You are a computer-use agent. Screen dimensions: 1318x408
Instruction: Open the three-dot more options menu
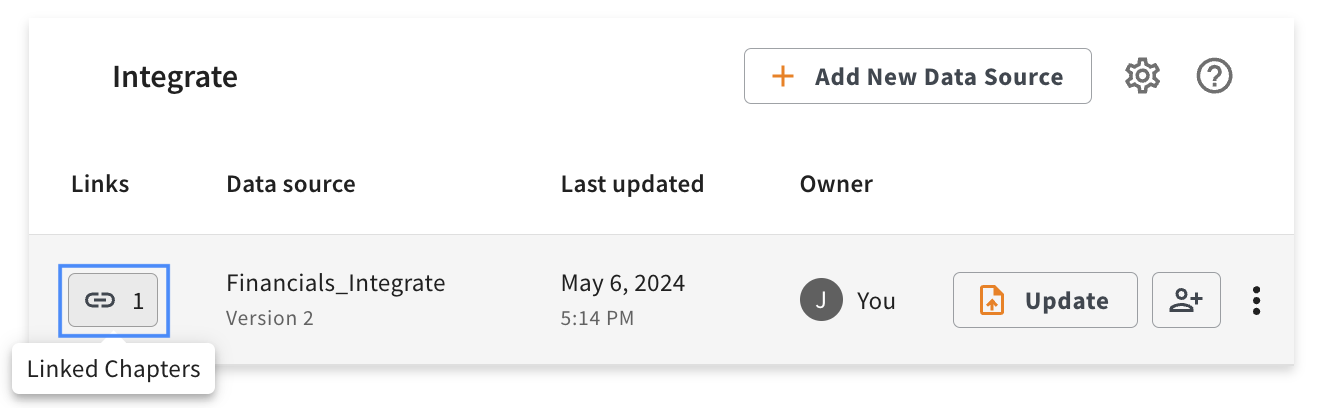pos(1256,300)
